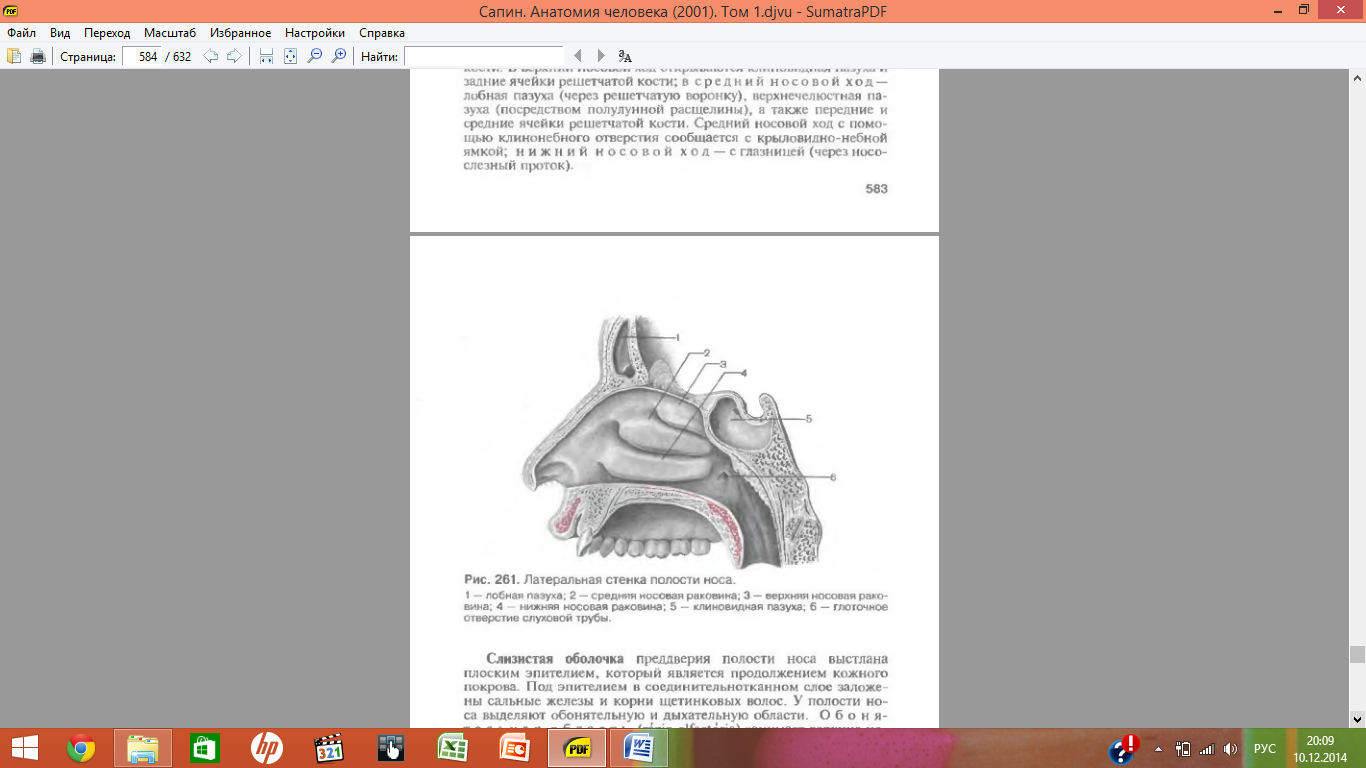Click the Найти search input field

(484, 56)
